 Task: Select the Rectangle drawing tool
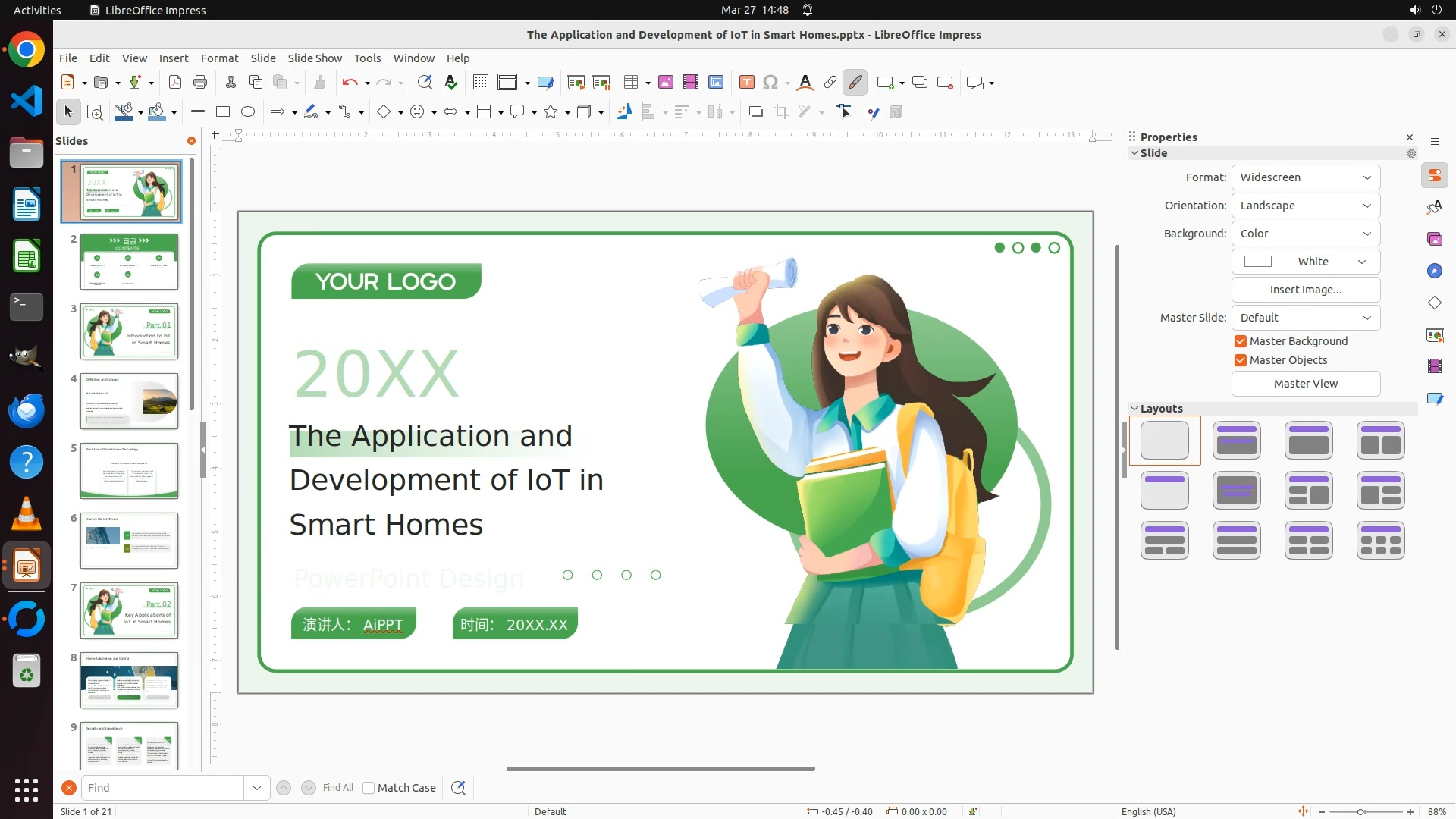pos(223,112)
